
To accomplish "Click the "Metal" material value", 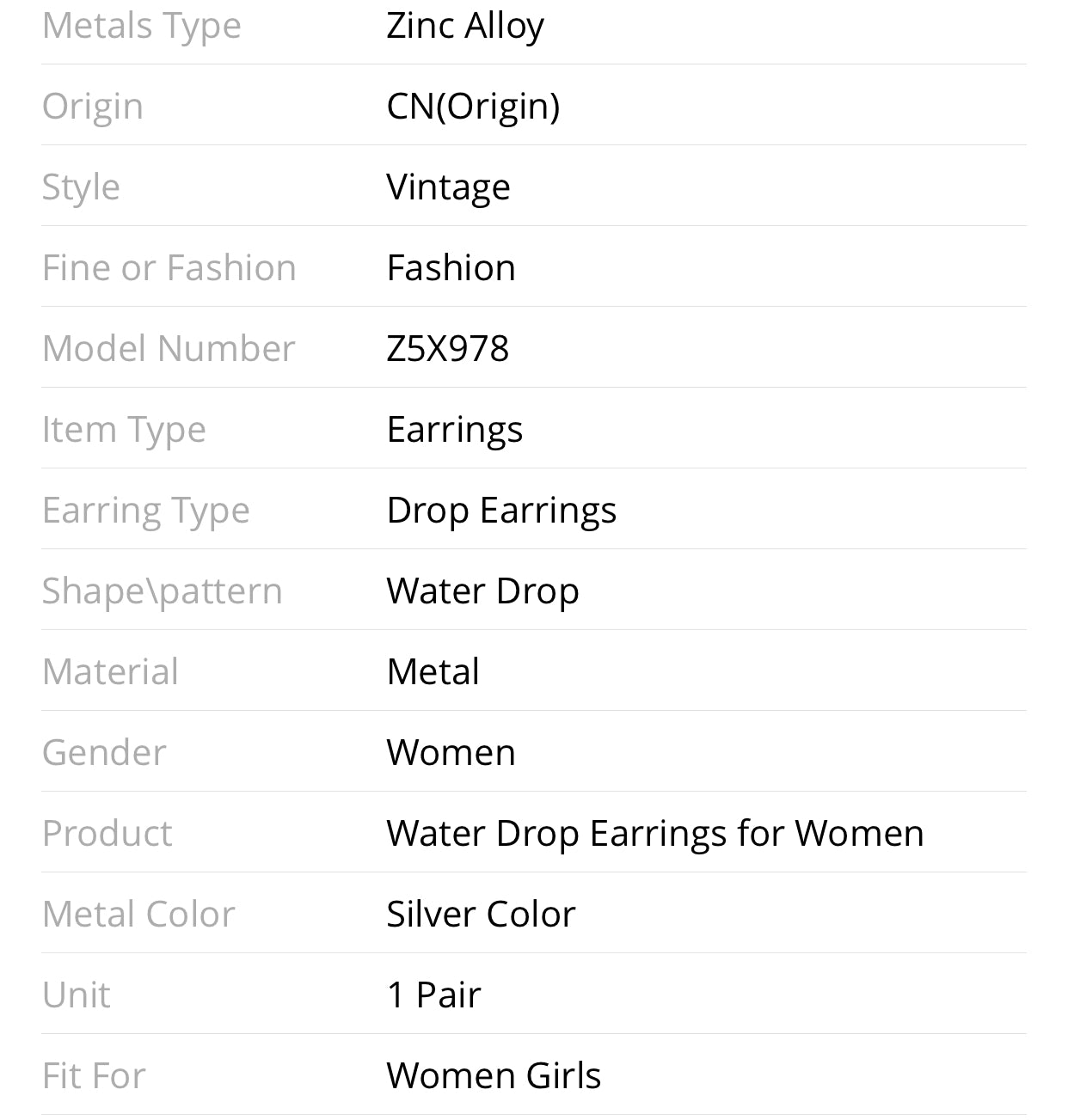I will coord(433,672).
